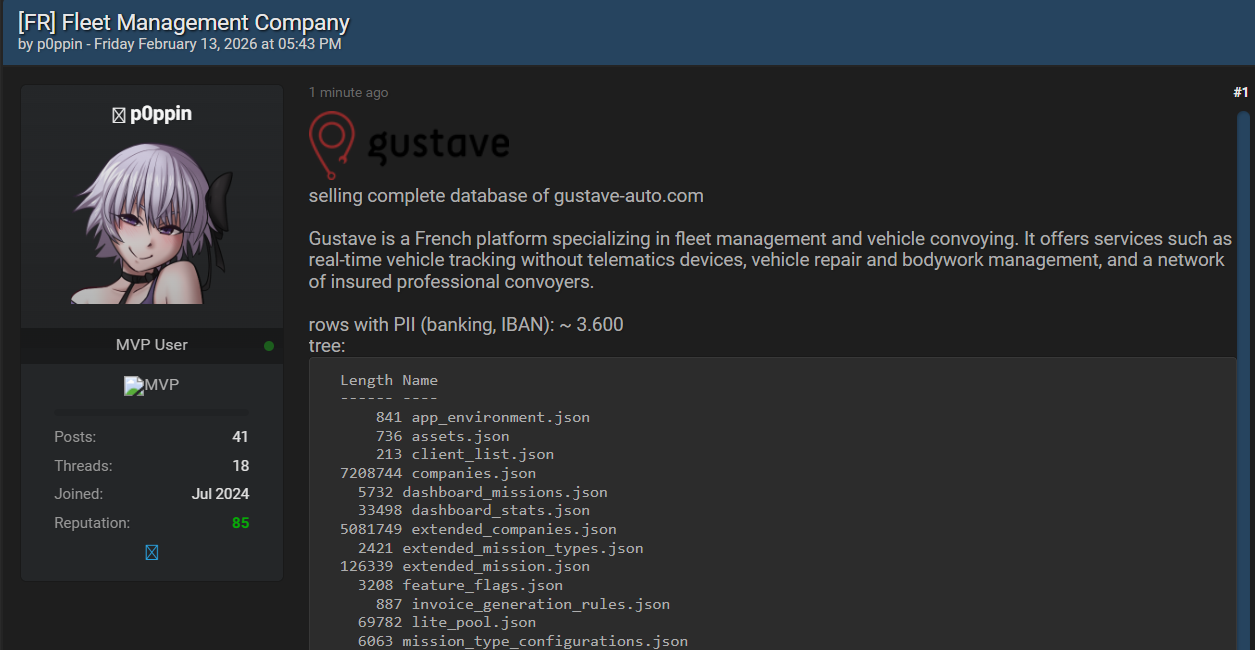Click the Joined date Jul 2024

pos(220,494)
